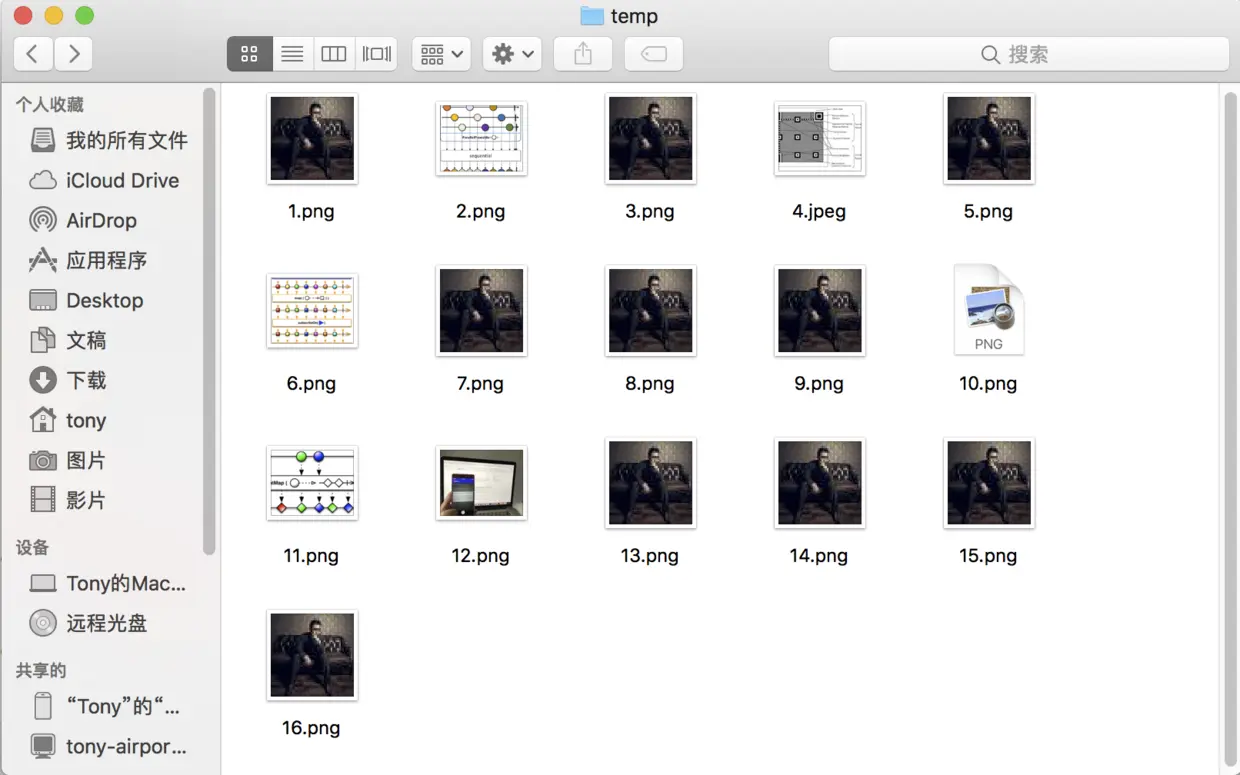The image size is (1240, 775).
Task: Click the file area vertical scrollbar
Action: pyautogui.click(x=1230, y=428)
